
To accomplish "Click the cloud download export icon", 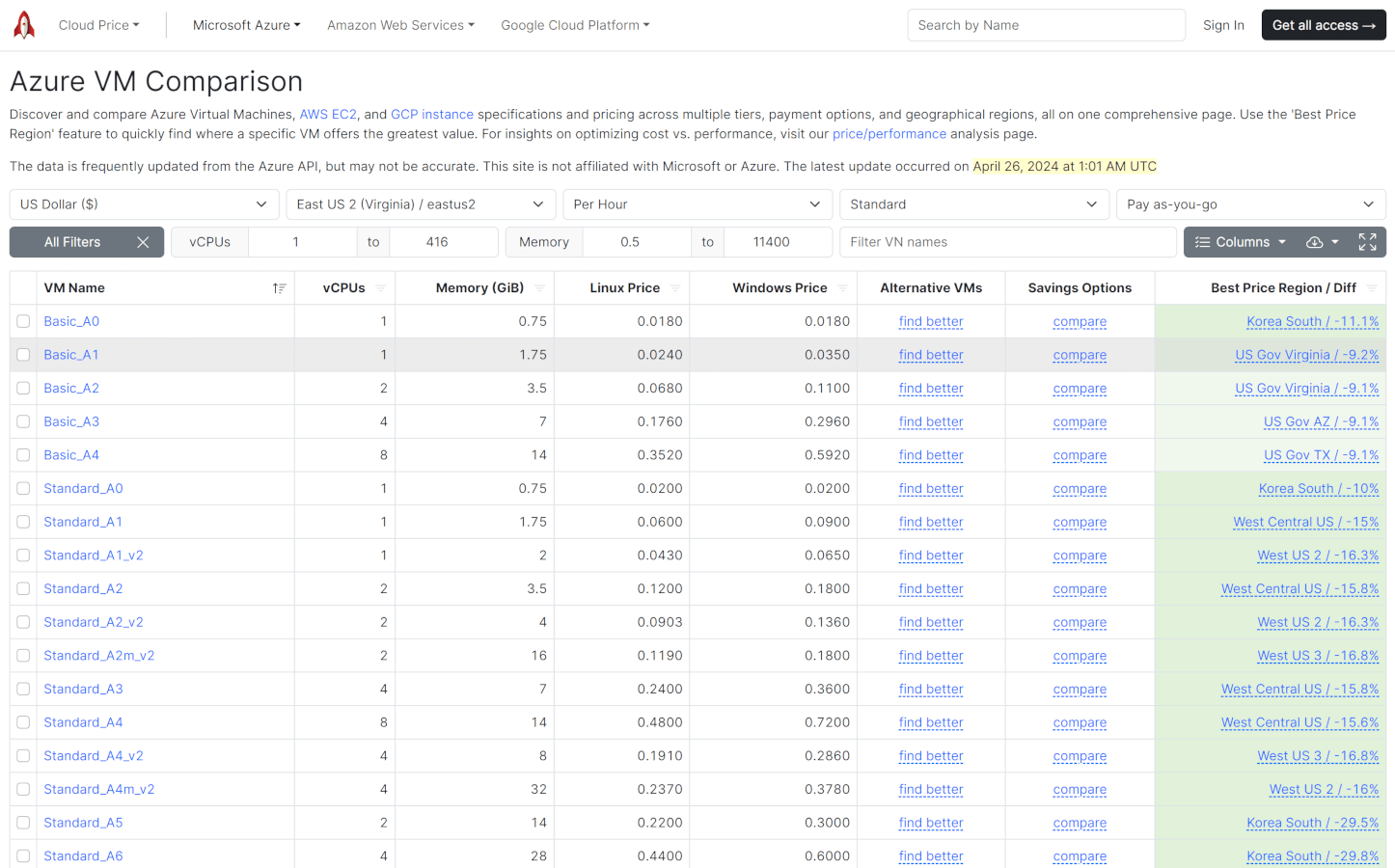I will click(x=1315, y=242).
